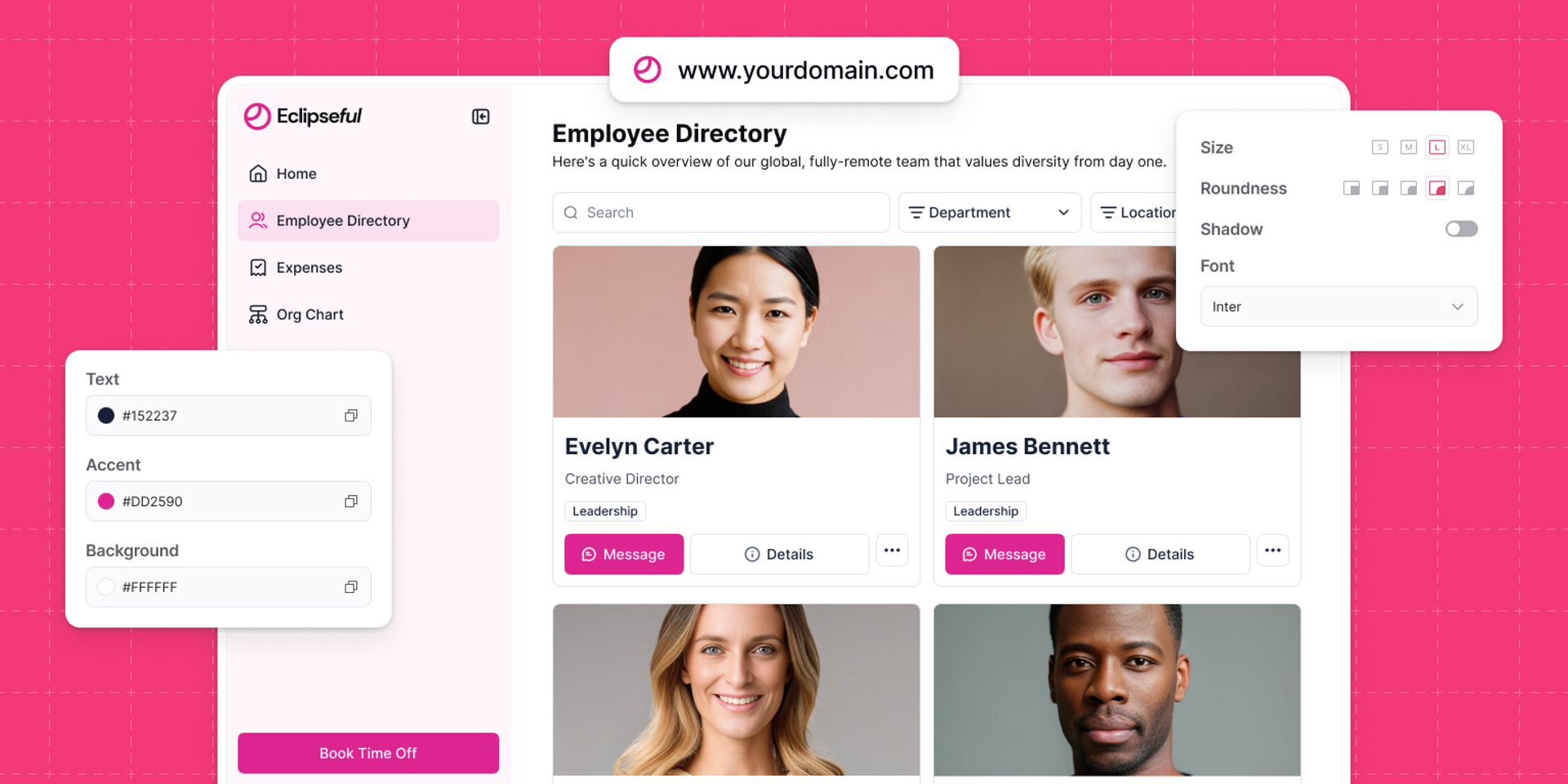Copy the Text color hex code
Viewport: 1568px width, 784px height.
(x=351, y=416)
